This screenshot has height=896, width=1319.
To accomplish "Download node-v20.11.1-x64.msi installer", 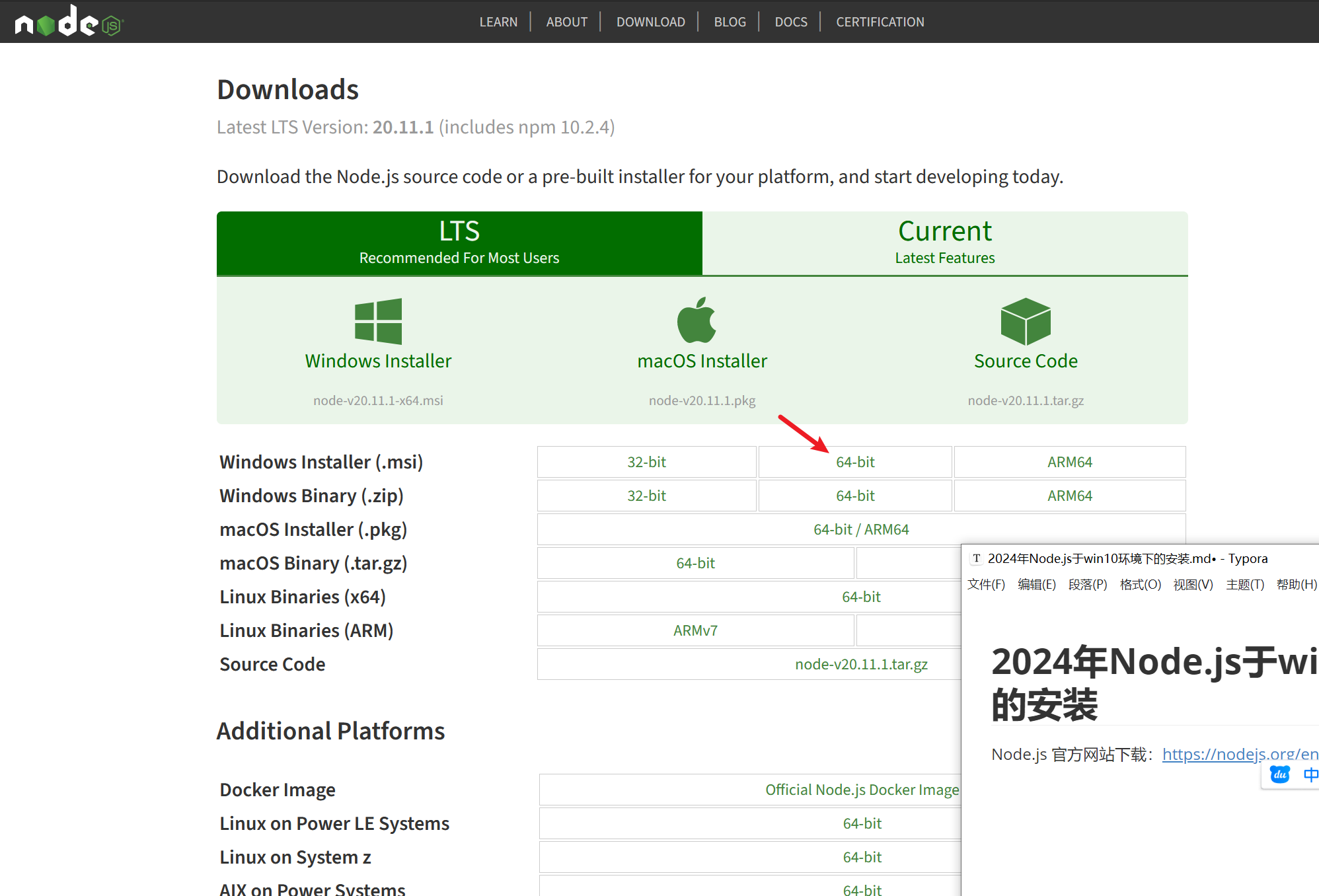I will [855, 461].
